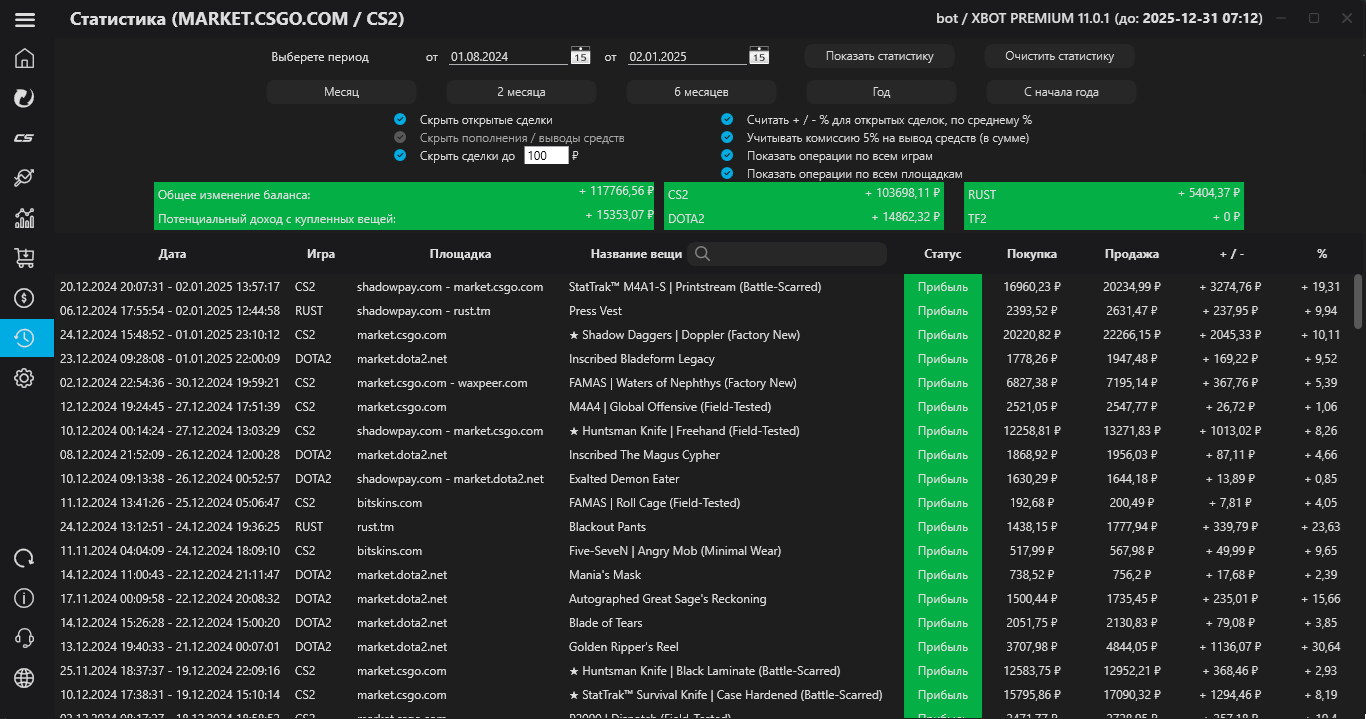Viewport: 1366px width, 719px height.
Task: Sort the table by the 'Дата' column header
Action: pyautogui.click(x=172, y=254)
